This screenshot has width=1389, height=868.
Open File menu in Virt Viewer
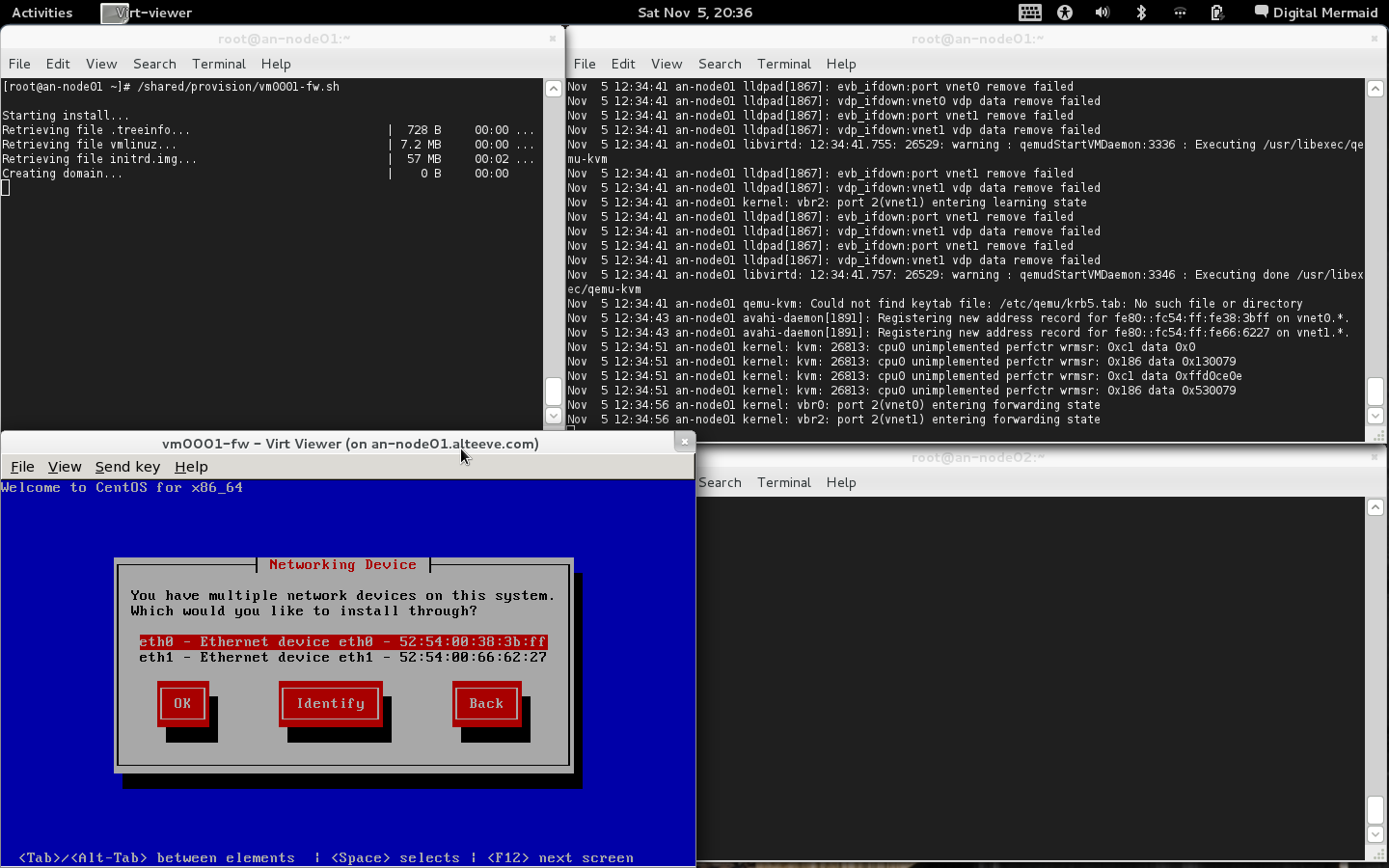point(22,467)
